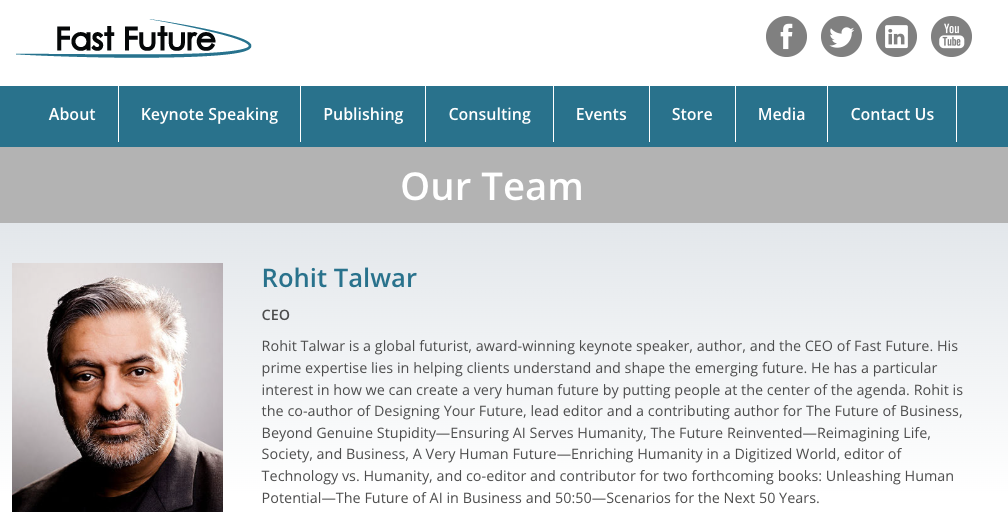
Task: Open the About menu
Action: [72, 114]
